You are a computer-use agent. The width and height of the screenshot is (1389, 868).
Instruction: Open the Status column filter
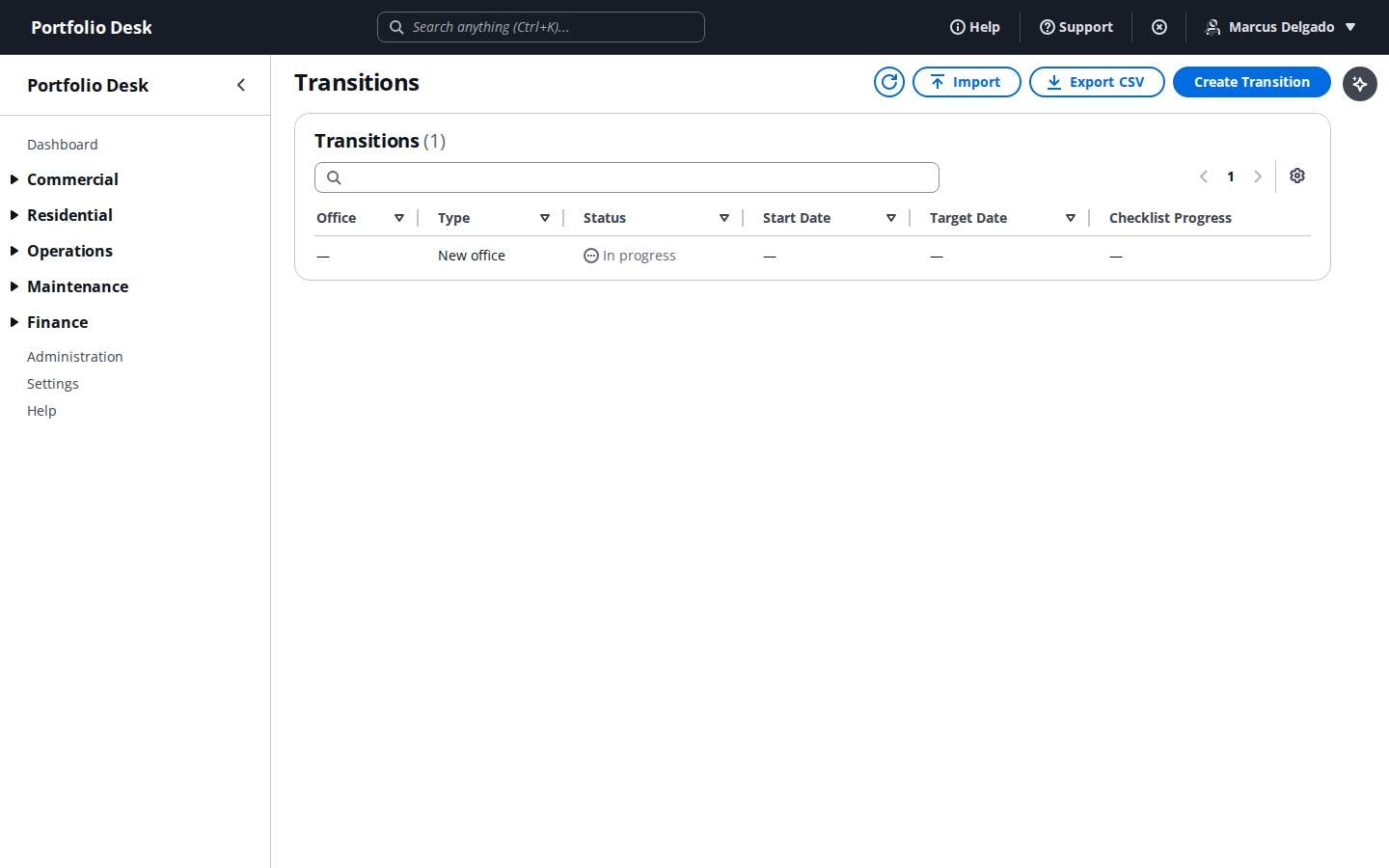point(724,218)
